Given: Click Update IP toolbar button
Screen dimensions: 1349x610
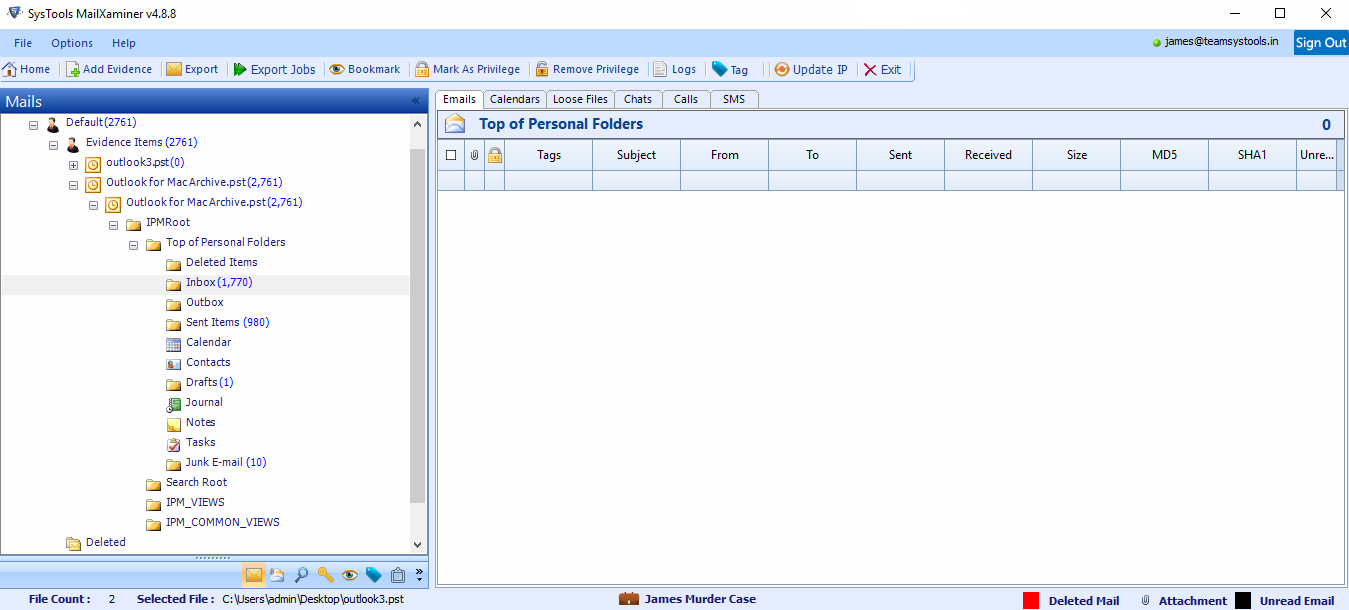Looking at the screenshot, I should [x=811, y=70].
